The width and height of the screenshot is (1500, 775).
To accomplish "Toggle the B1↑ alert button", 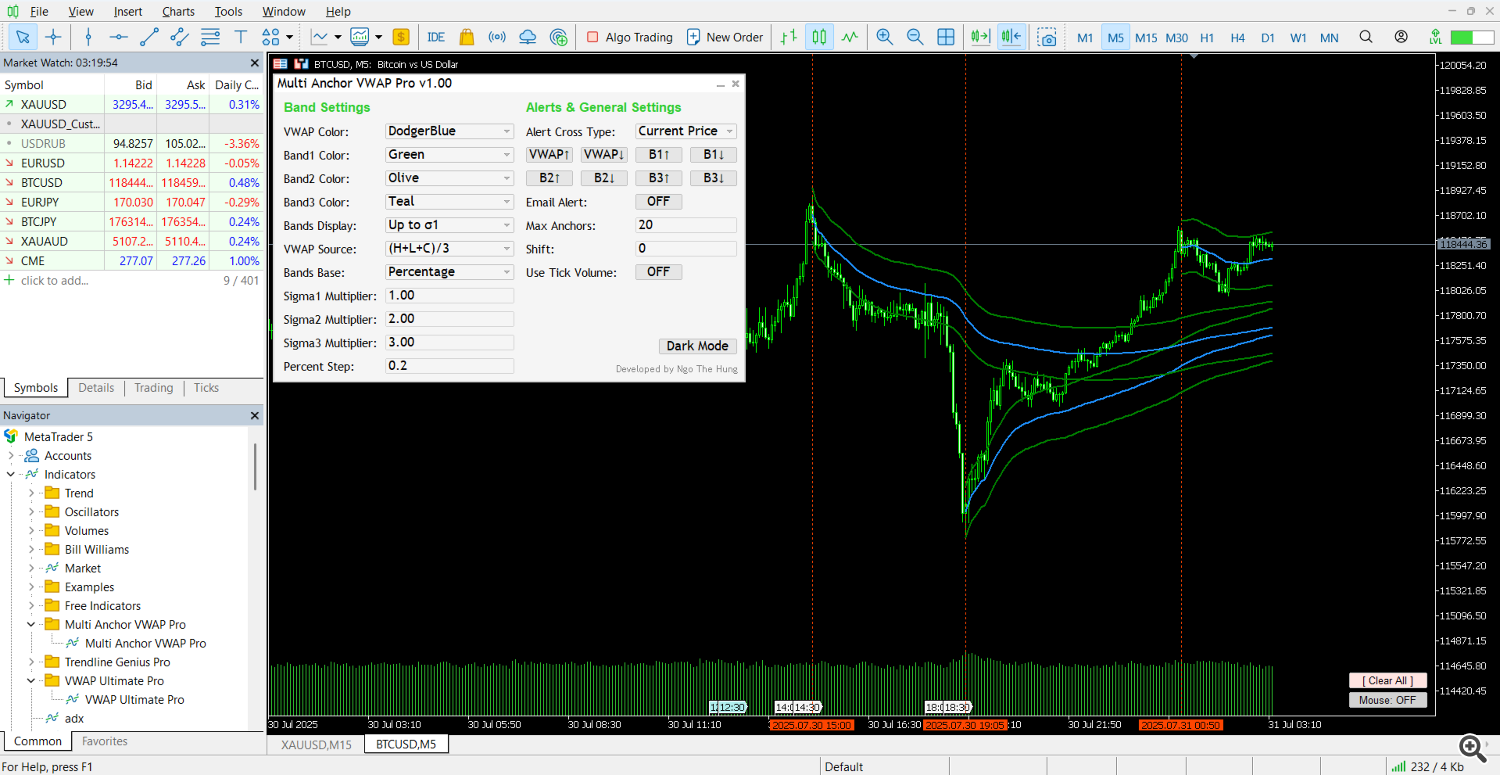I will (x=658, y=155).
